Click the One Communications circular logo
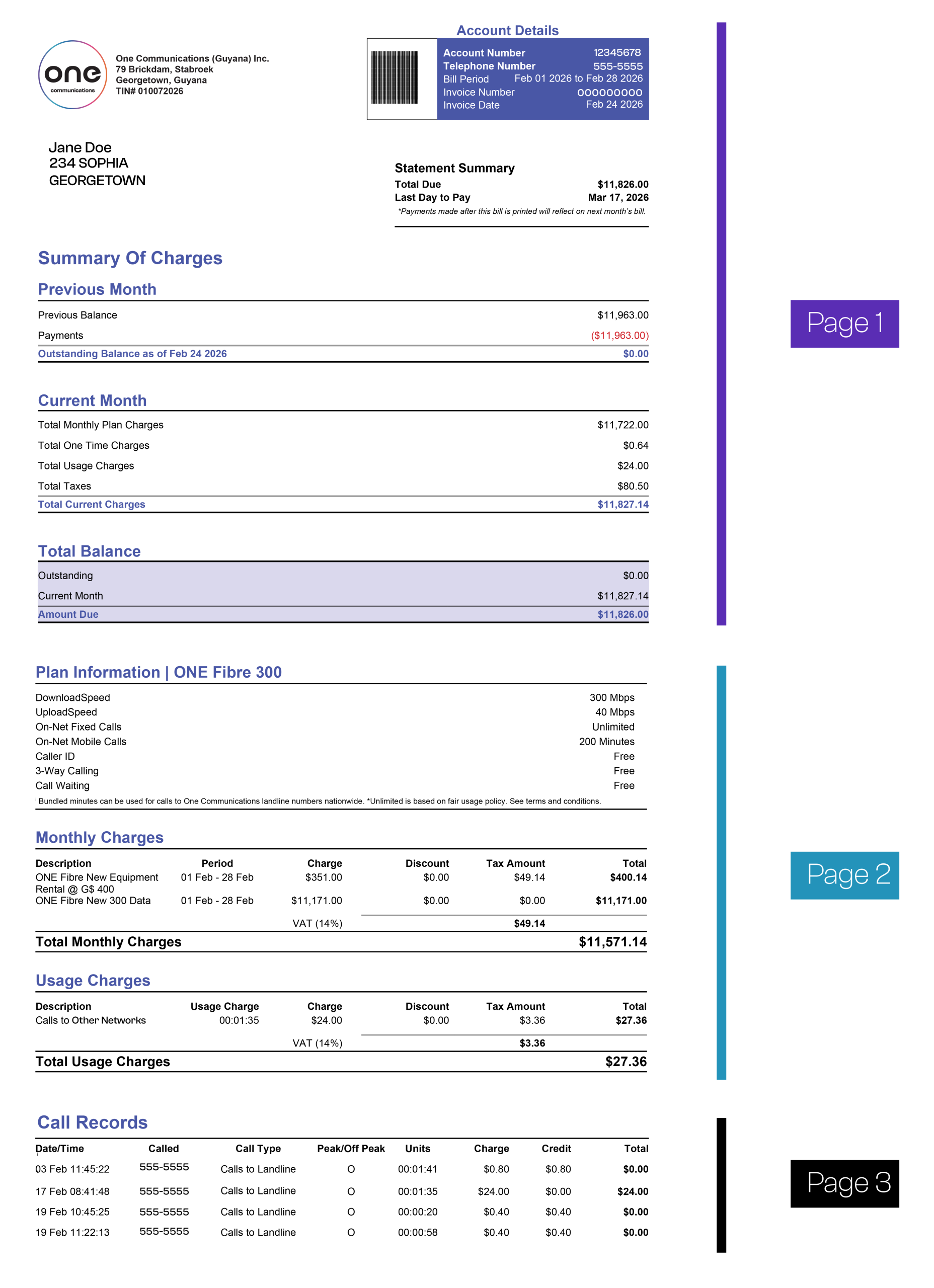934x1288 pixels. coord(72,74)
